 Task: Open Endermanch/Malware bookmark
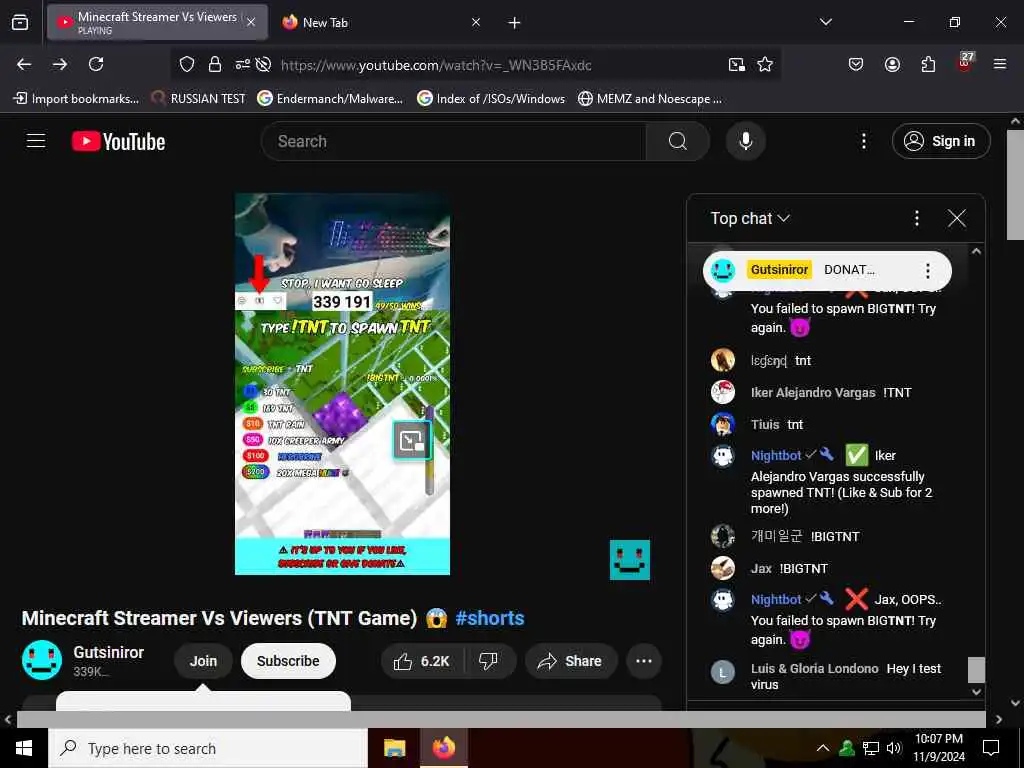click(330, 99)
